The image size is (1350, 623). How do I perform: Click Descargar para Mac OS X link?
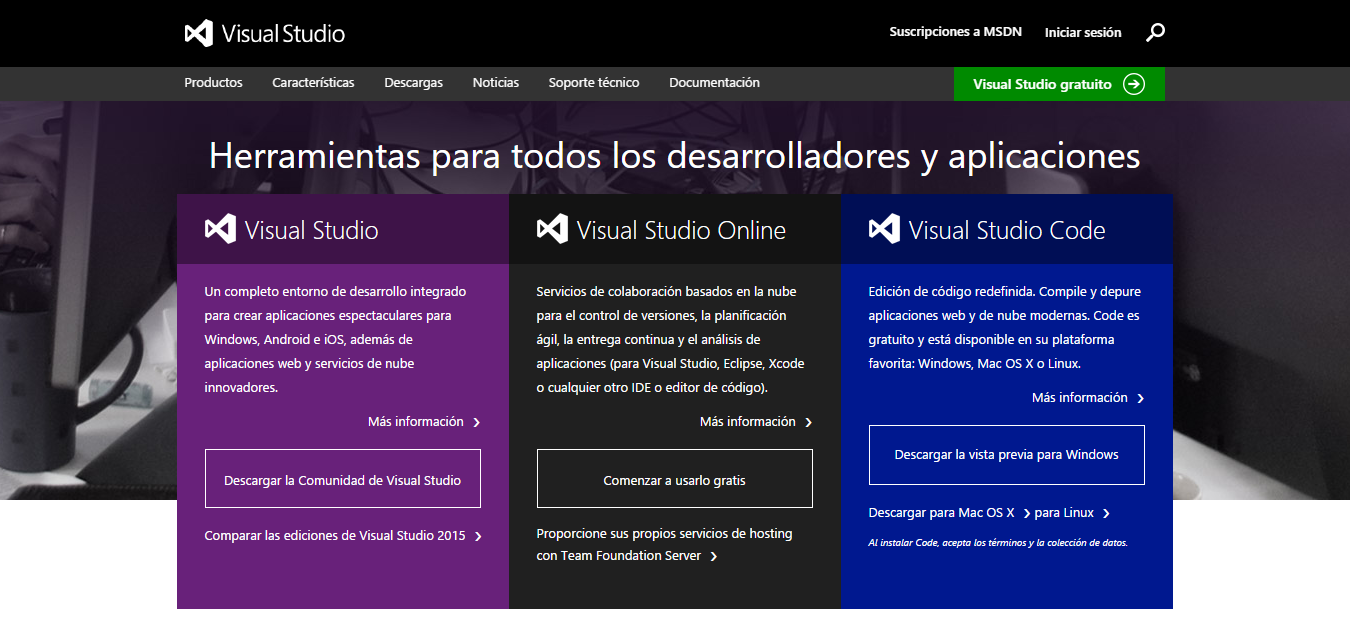tap(942, 513)
